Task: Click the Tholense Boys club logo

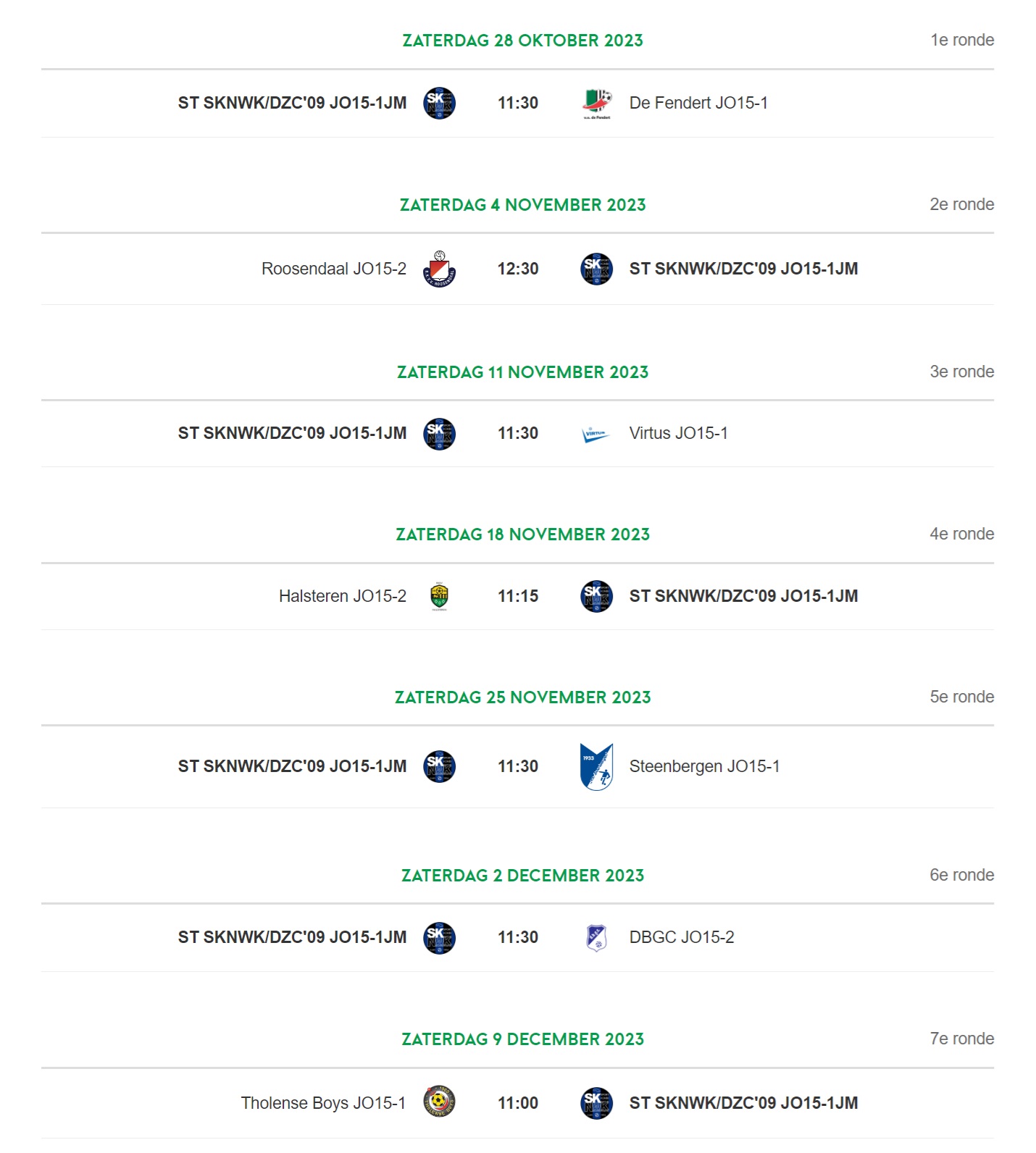Action: coord(439,1102)
